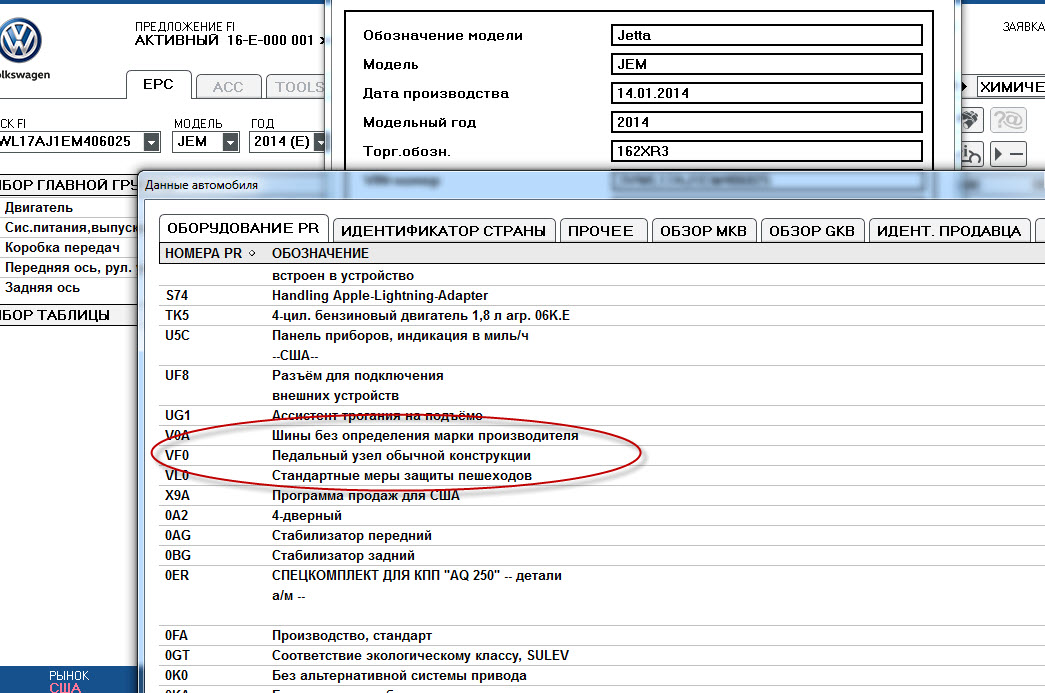Click the АКТИВНЫЙ 16-E-000 001 offer label
1045x693 pixels.
point(224,40)
